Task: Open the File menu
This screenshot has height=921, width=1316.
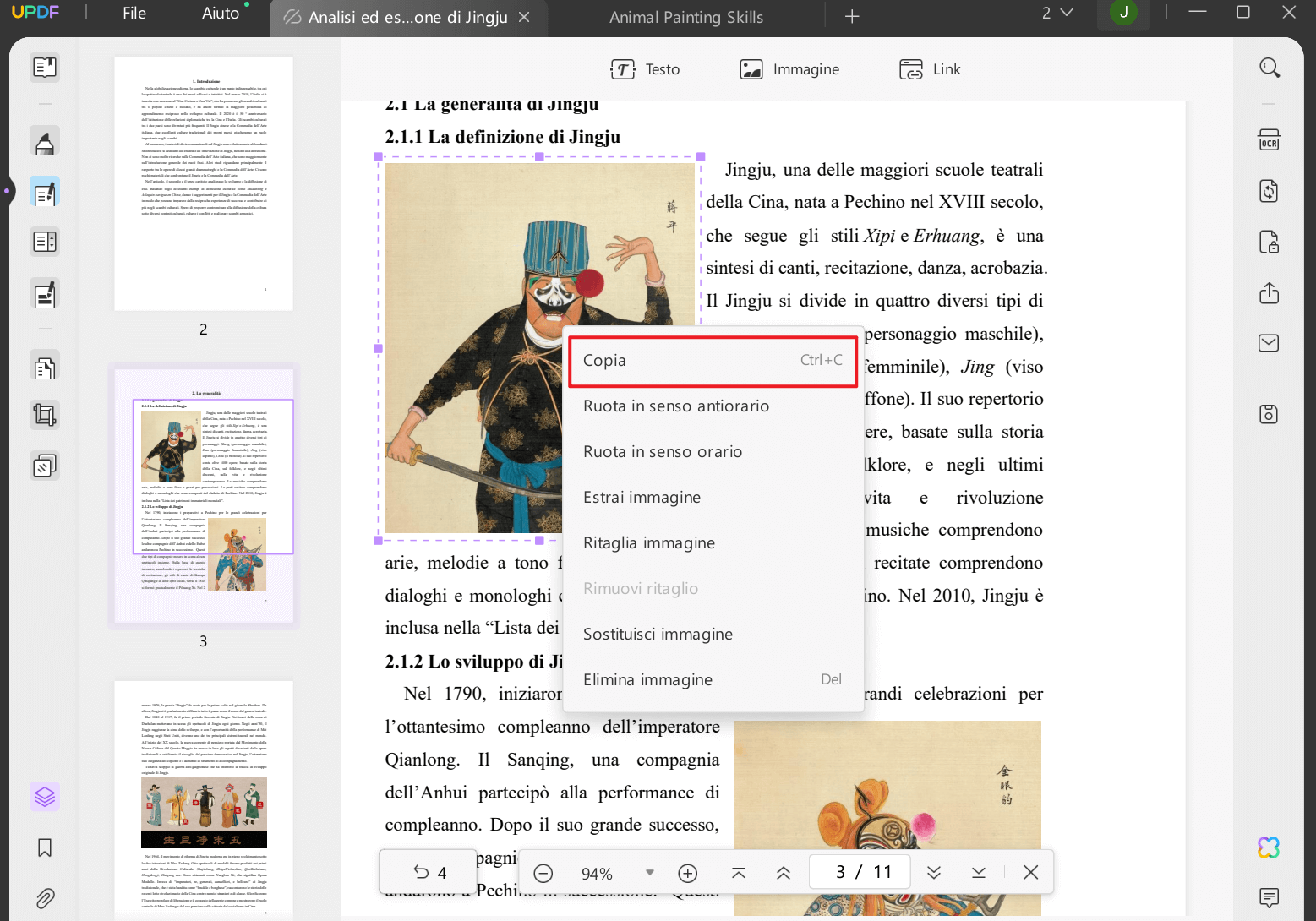Action: (x=134, y=14)
